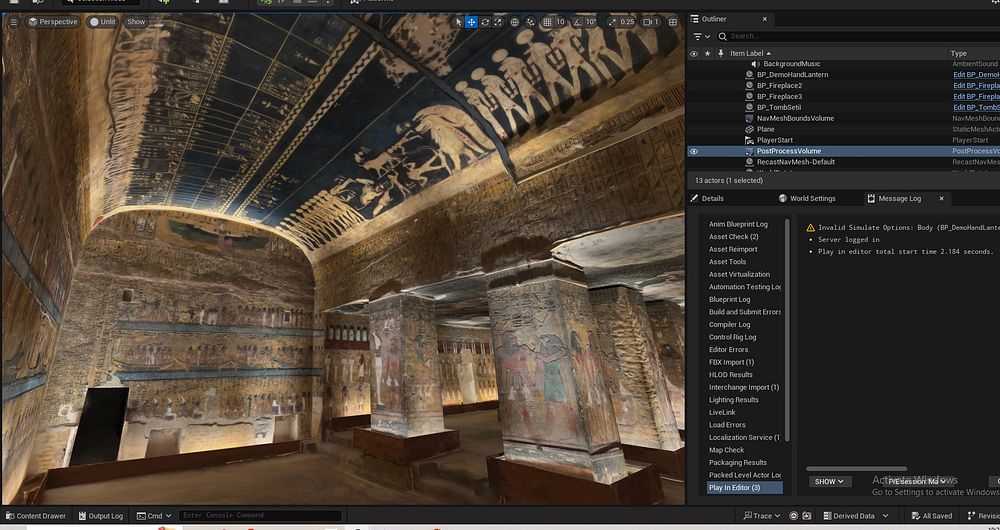Image resolution: width=1000 pixels, height=530 pixels.
Task: Toggle scale snapping icon
Action: pos(610,22)
